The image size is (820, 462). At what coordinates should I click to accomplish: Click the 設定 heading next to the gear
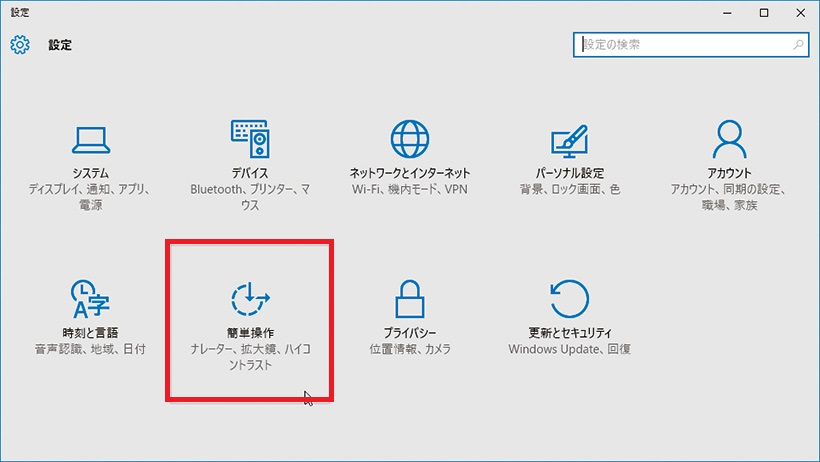pos(60,45)
